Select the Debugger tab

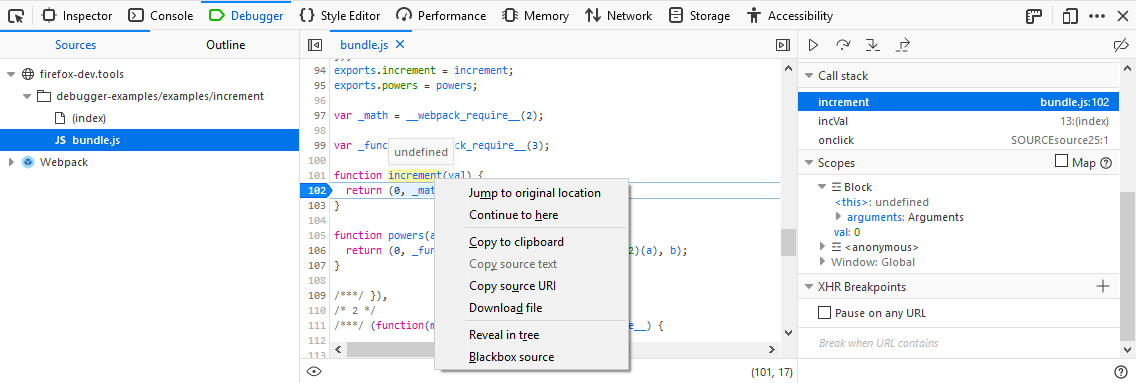[x=246, y=15]
